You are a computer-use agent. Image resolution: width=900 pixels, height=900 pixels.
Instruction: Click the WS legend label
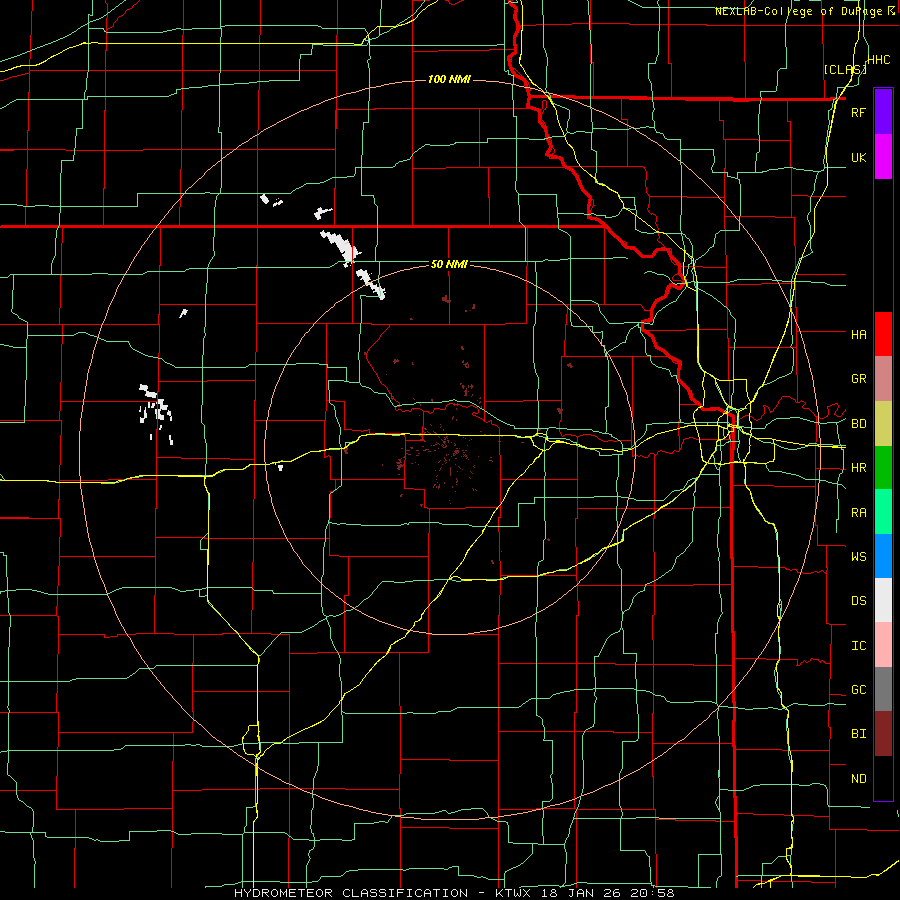click(858, 556)
